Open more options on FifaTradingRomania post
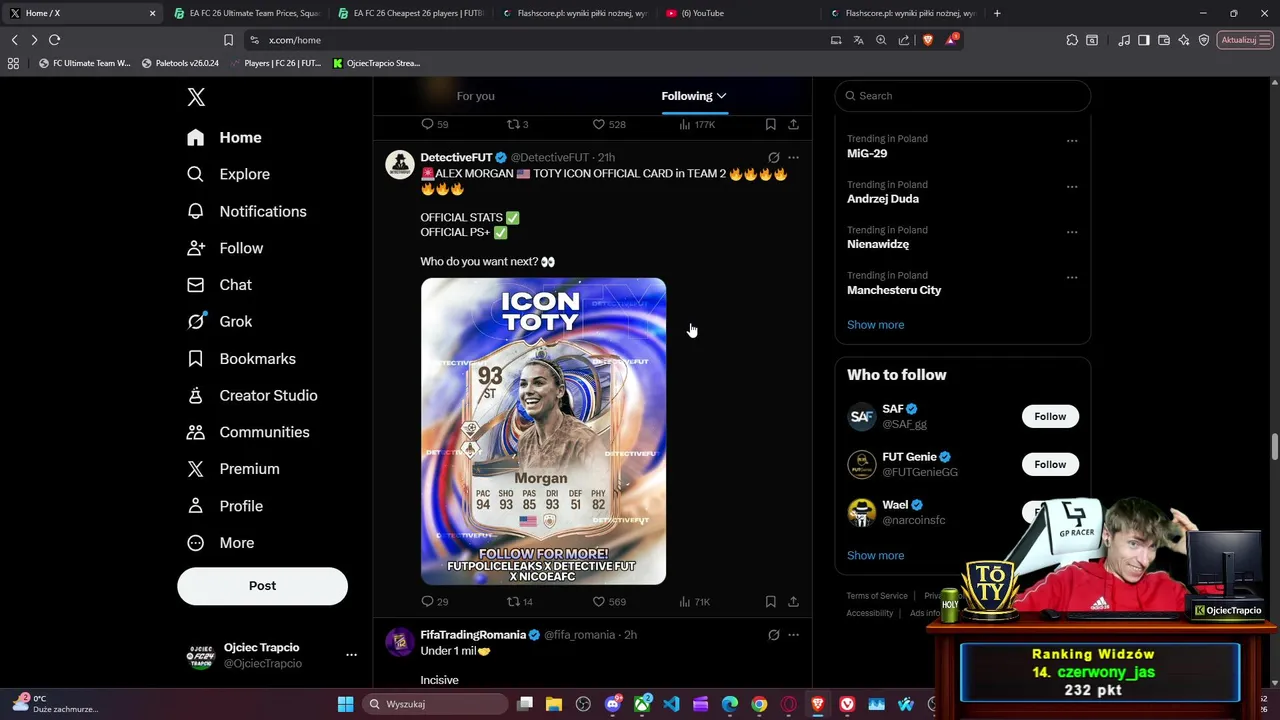Image resolution: width=1280 pixels, height=720 pixels. 793,635
